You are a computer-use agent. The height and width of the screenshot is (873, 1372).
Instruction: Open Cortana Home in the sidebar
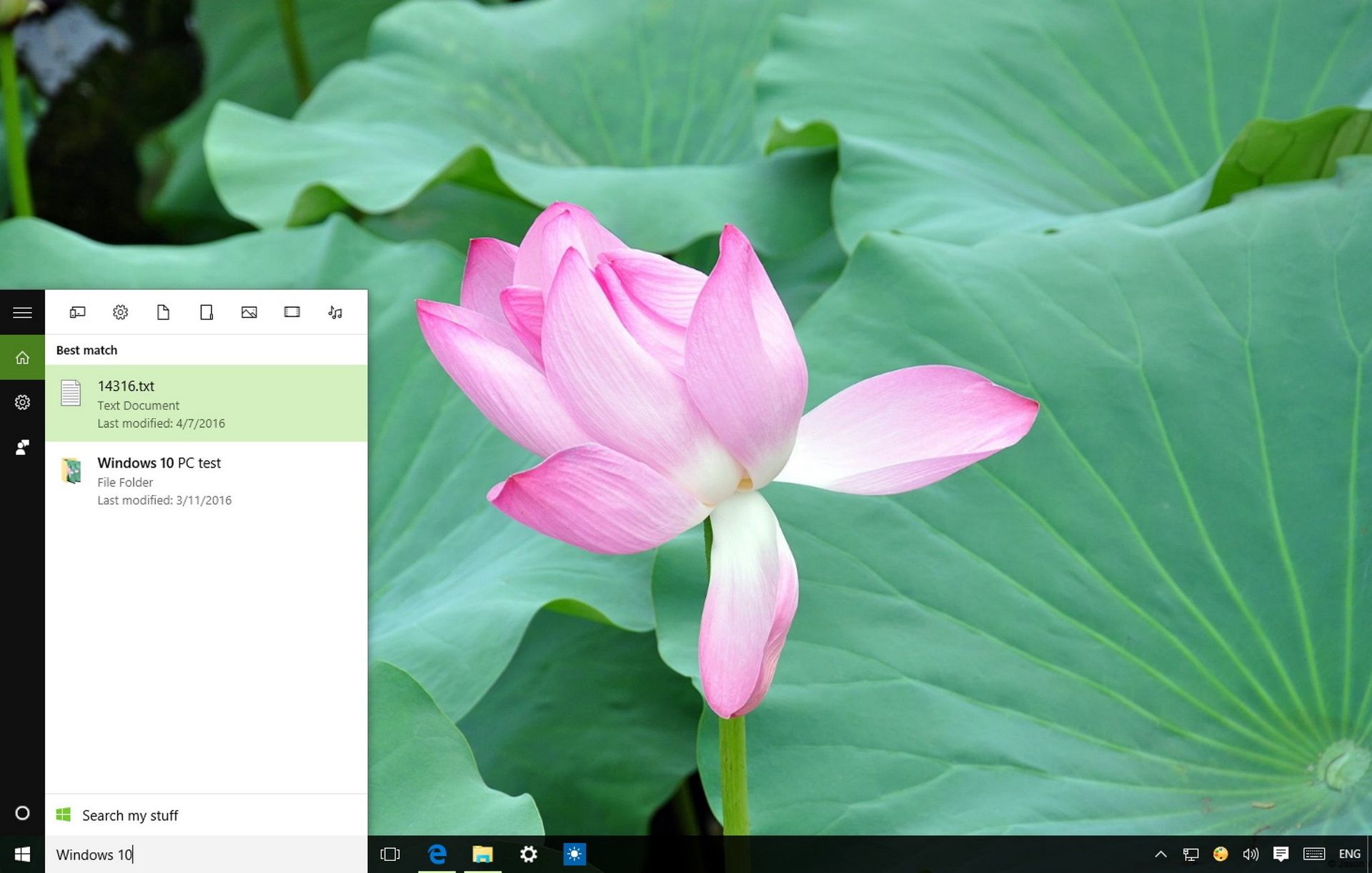[x=21, y=356]
